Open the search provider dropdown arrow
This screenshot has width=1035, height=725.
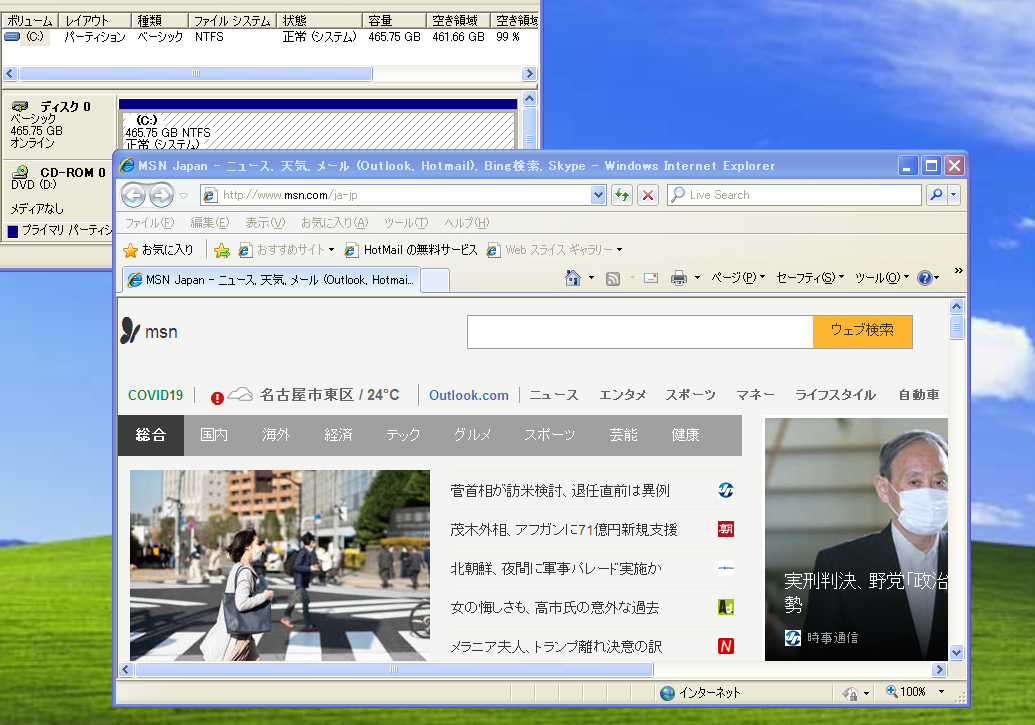(x=953, y=195)
